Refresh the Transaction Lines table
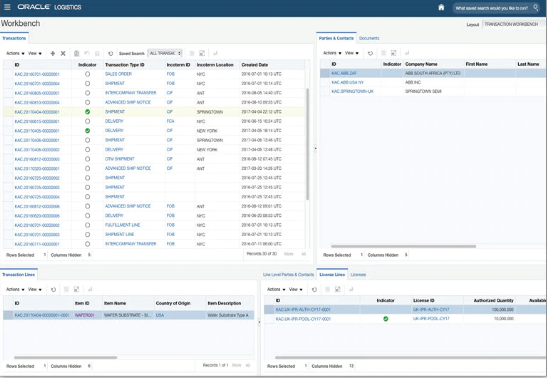 point(53,289)
